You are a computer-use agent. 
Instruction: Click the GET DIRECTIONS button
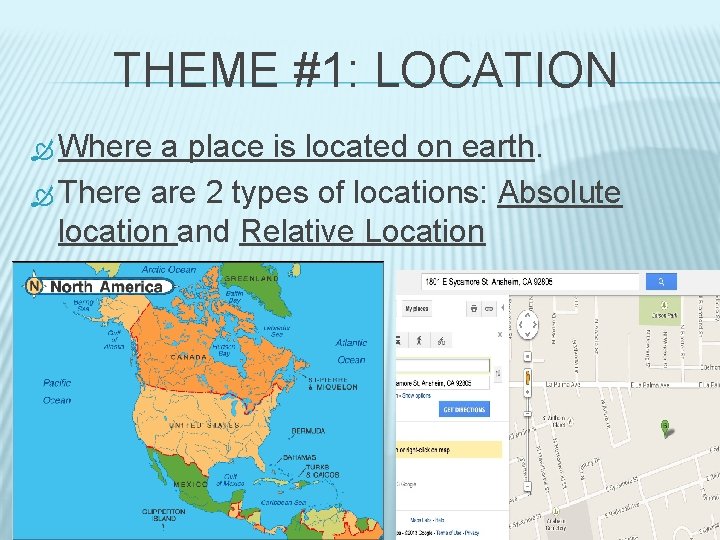pyautogui.click(x=464, y=409)
